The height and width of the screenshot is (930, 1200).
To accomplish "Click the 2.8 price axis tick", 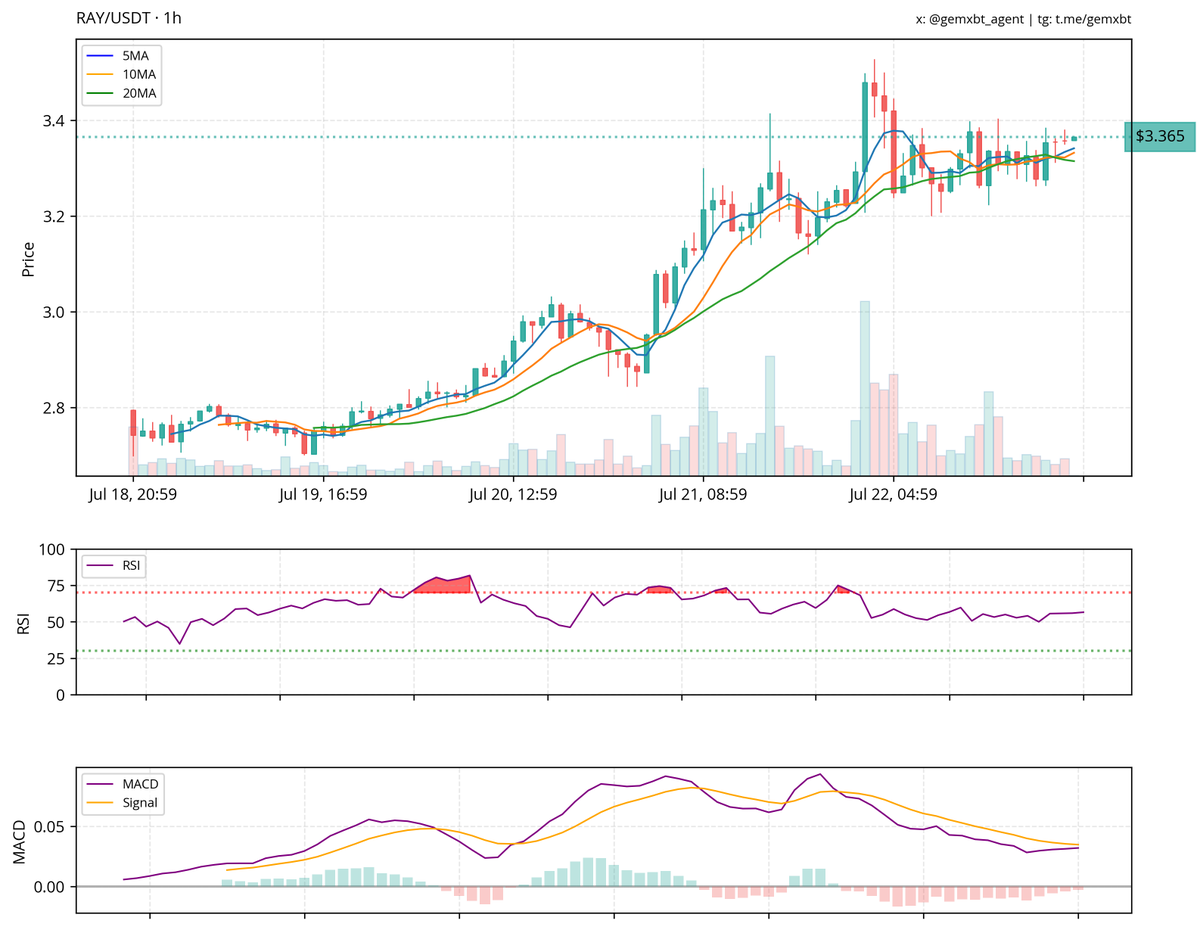I will point(54,408).
